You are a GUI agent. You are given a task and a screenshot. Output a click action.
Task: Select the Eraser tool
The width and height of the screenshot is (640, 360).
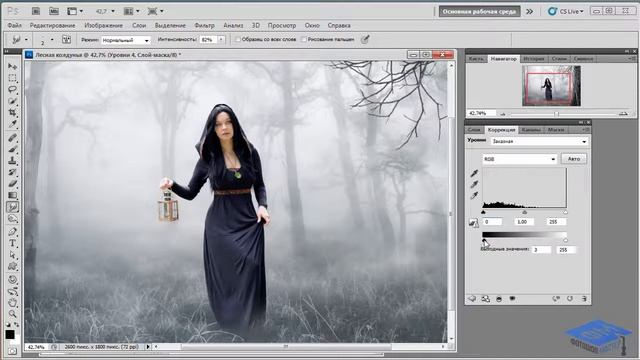(x=13, y=184)
